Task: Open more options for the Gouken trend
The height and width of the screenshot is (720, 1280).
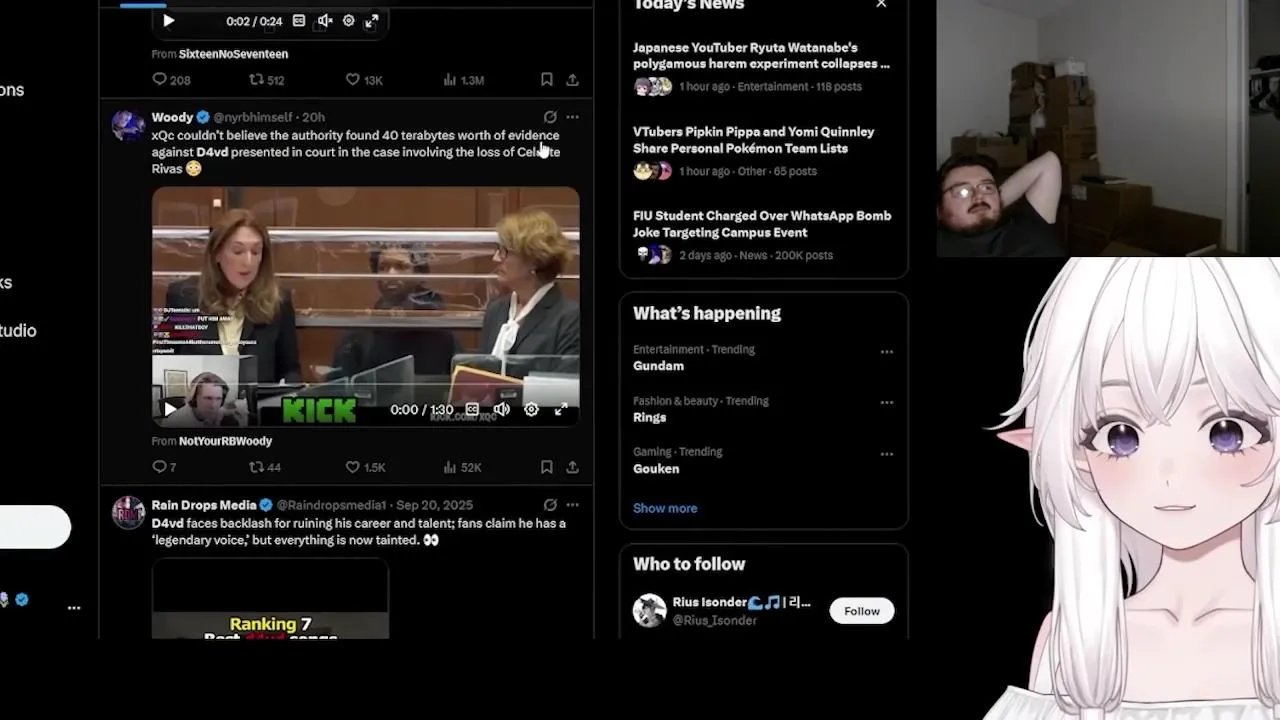Action: pyautogui.click(x=886, y=454)
